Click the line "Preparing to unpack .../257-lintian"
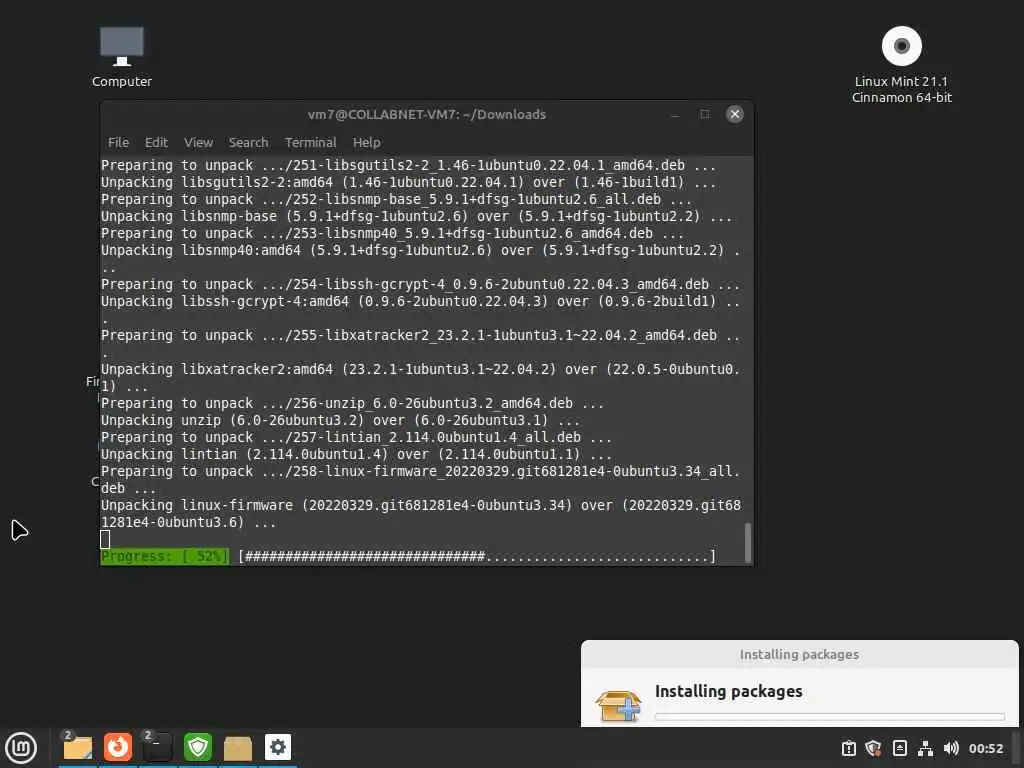This screenshot has height=768, width=1024. (x=356, y=437)
